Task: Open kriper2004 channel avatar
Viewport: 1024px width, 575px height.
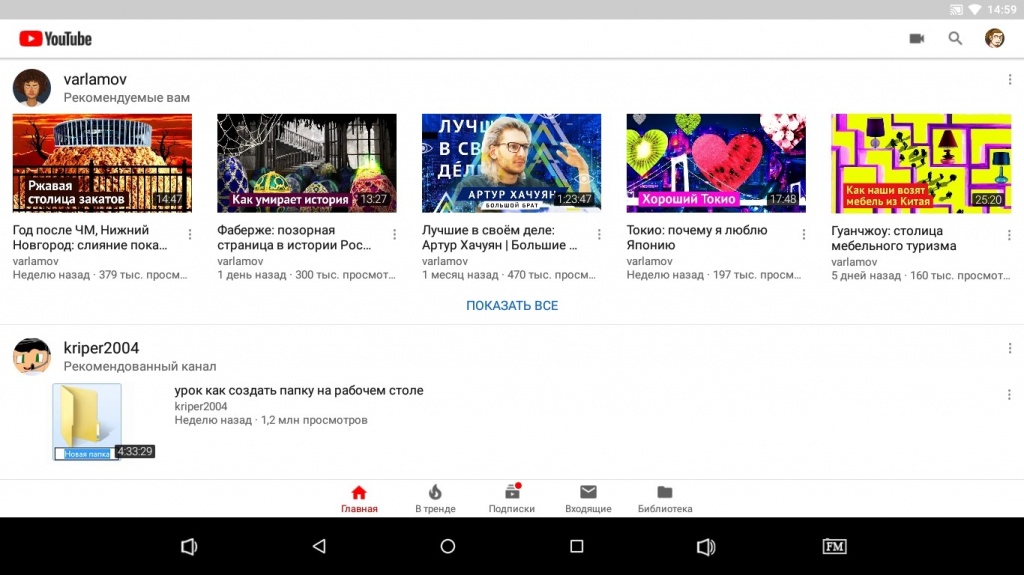Action: 32,357
